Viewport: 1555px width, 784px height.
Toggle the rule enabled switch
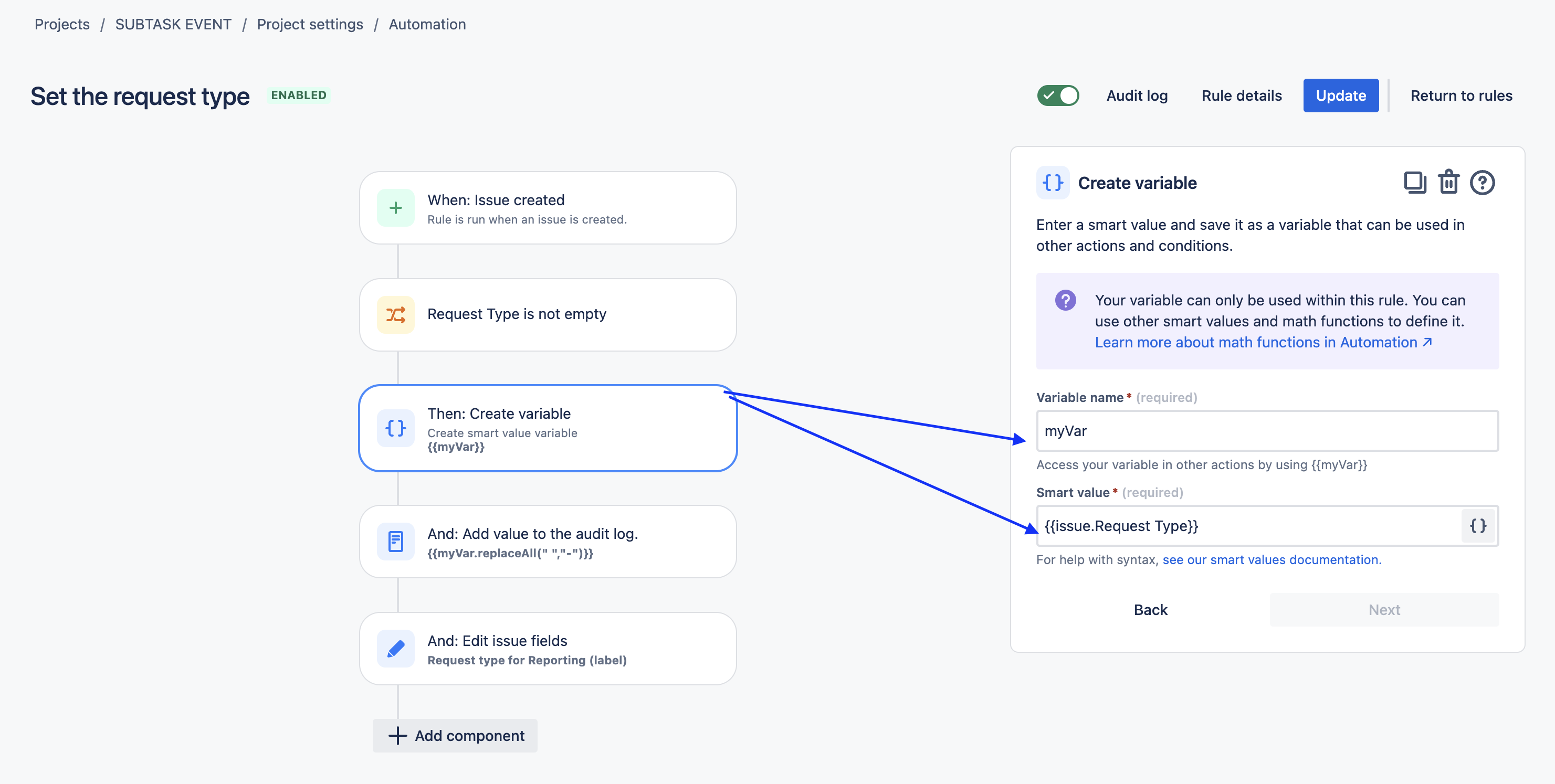(x=1058, y=96)
